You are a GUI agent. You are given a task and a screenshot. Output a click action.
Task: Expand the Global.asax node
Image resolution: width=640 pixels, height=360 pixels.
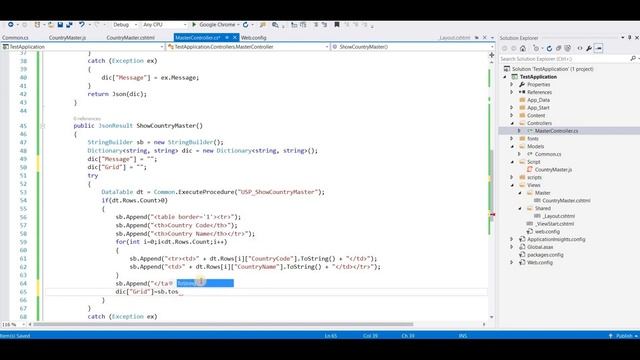pyautogui.click(x=512, y=247)
